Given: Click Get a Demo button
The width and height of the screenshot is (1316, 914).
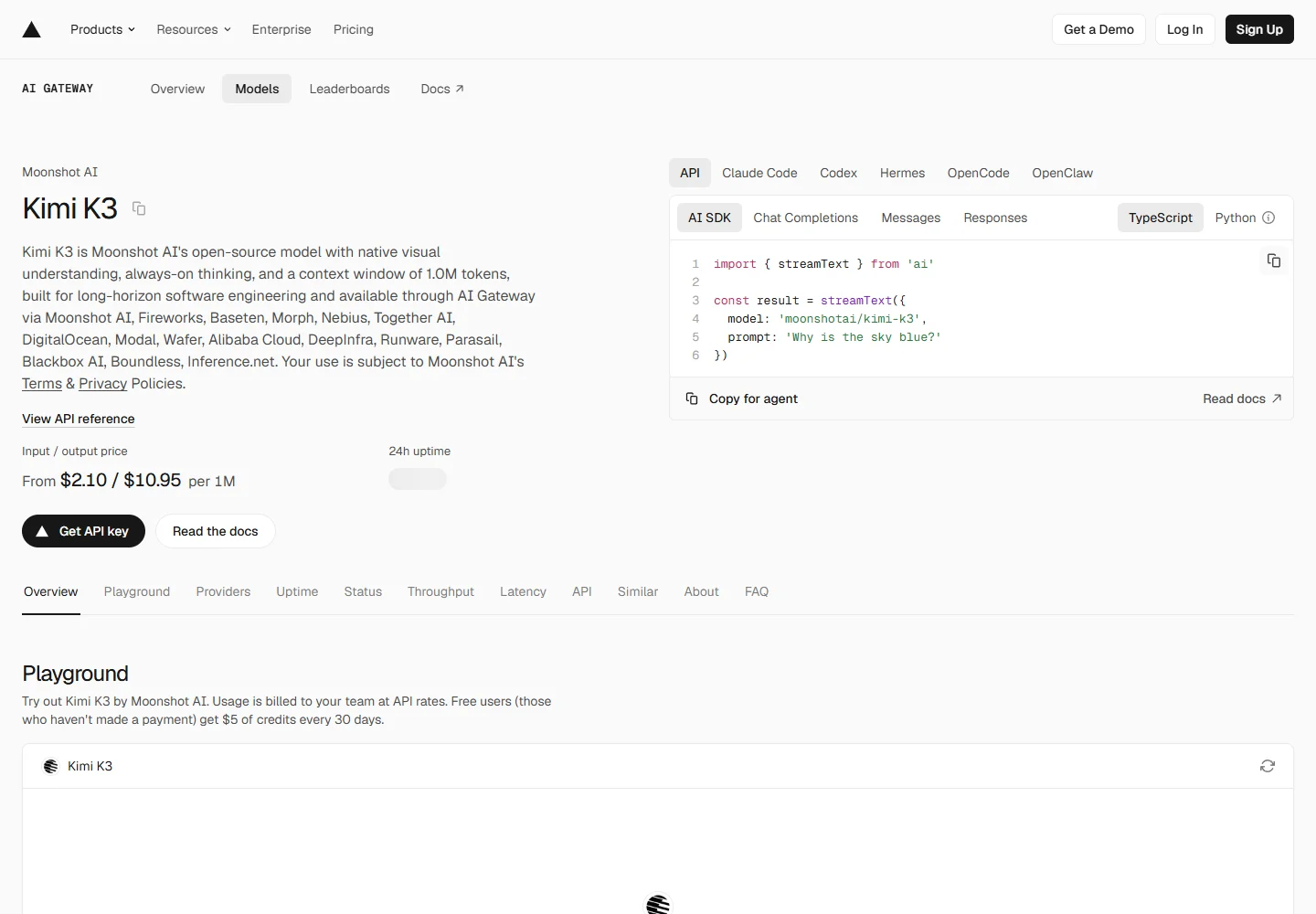Looking at the screenshot, I should pyautogui.click(x=1098, y=29).
